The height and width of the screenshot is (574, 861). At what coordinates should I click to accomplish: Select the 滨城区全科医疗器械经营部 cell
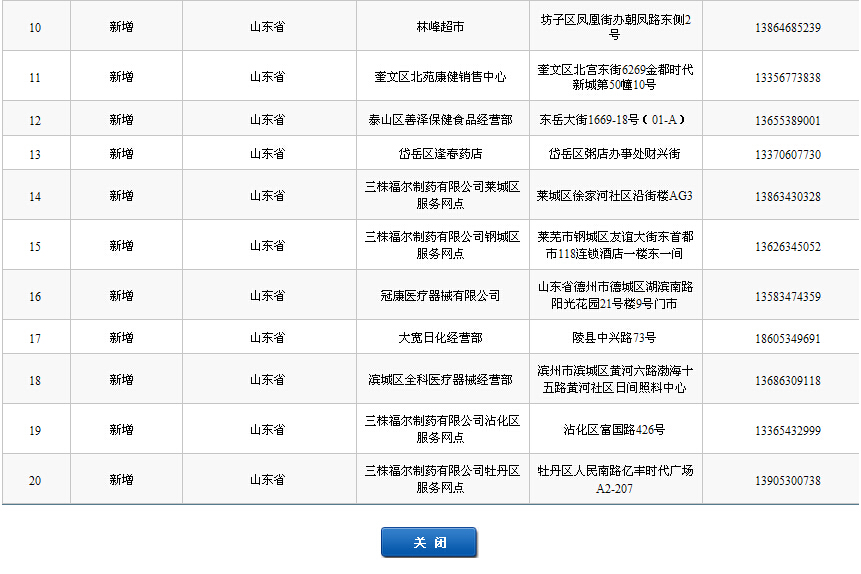pos(441,380)
